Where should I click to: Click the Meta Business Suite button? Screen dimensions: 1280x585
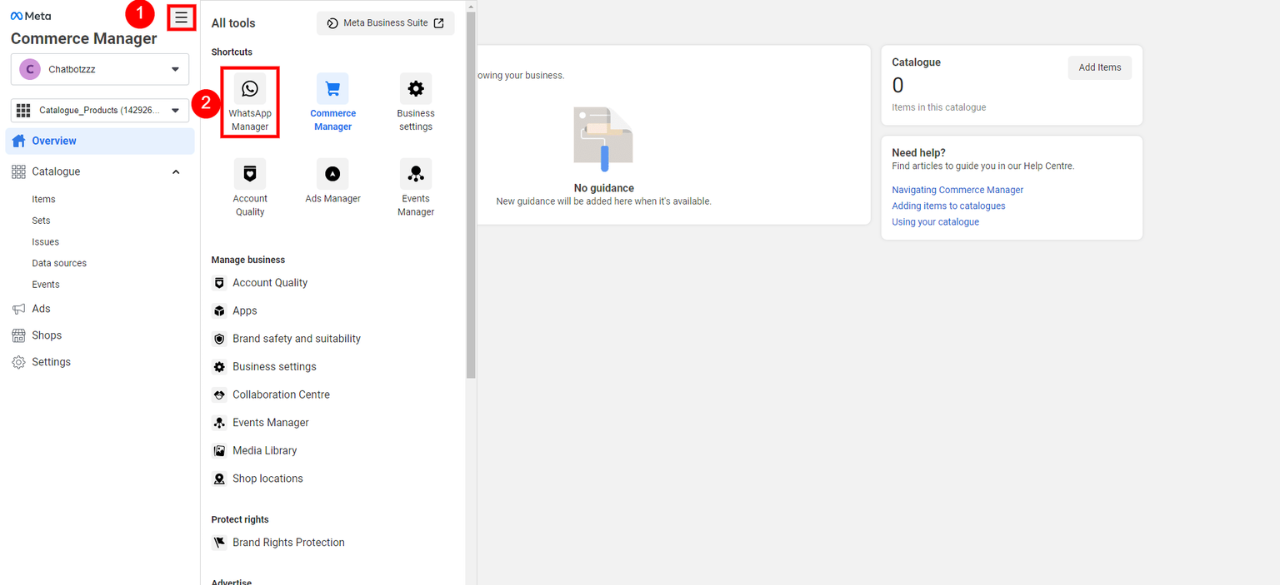coord(385,23)
